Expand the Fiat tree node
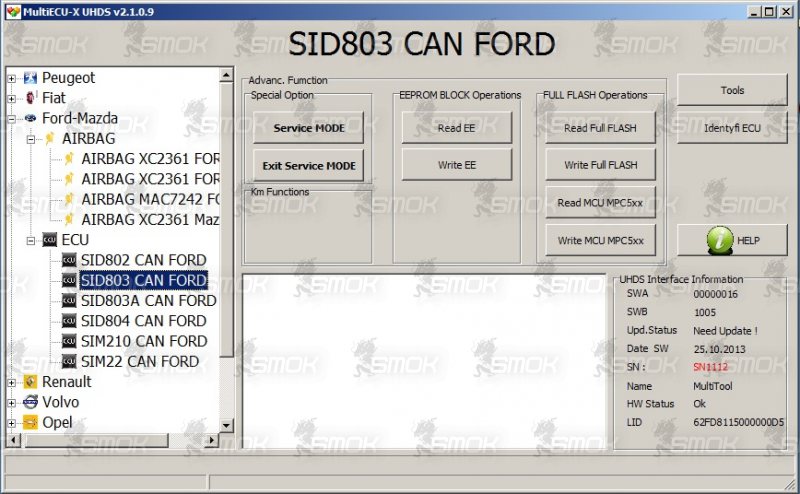800x494 pixels. [11, 98]
